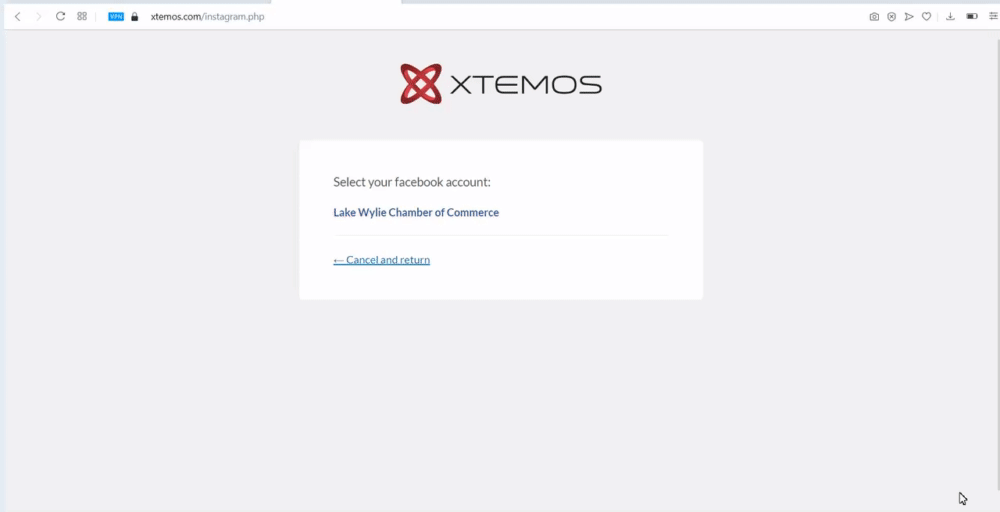View site security via padlock icon
The image size is (1000, 512).
click(135, 17)
